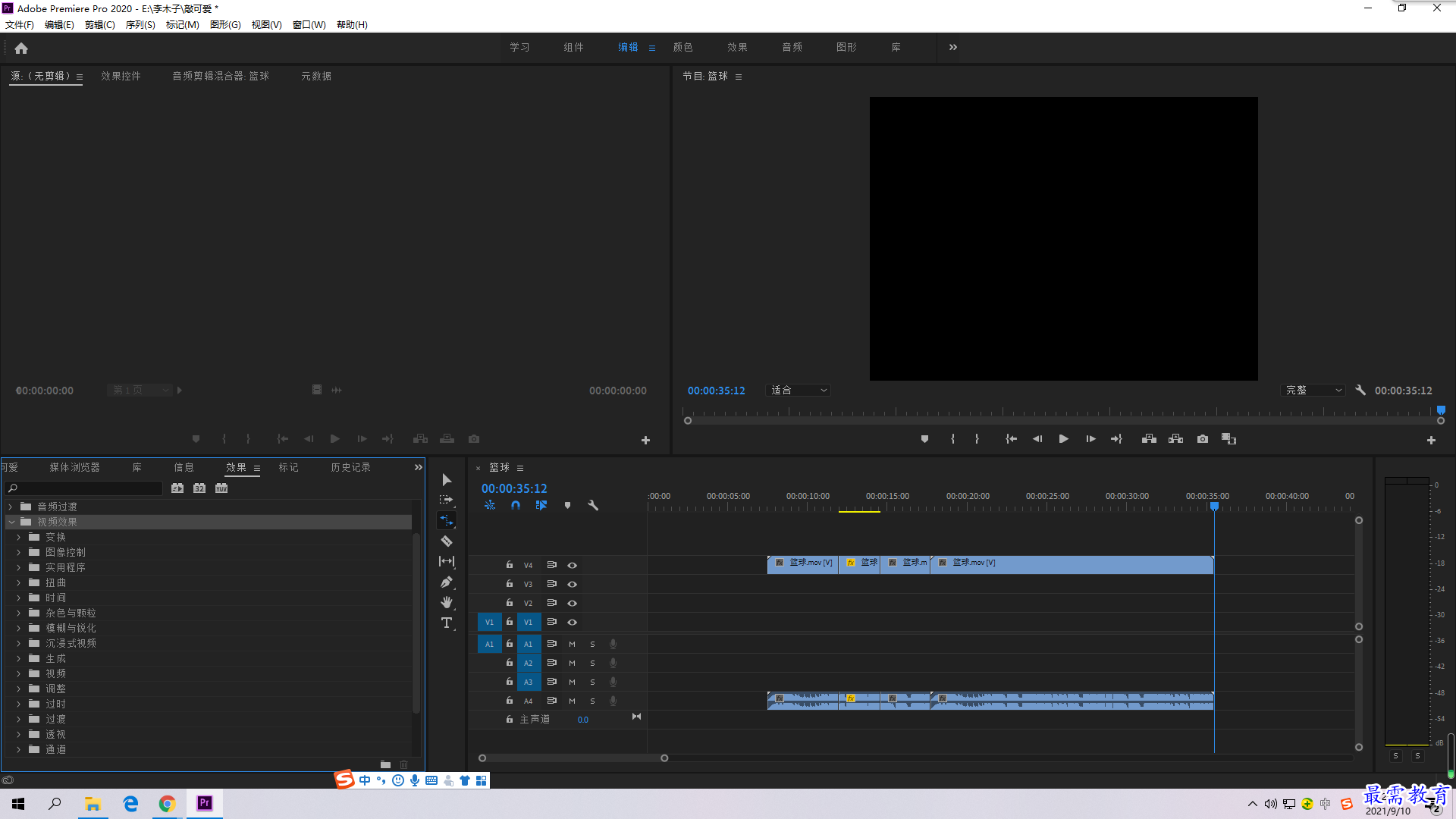The image size is (1456, 819).
Task: Step back one frame in program monitor
Action: coord(1037,439)
